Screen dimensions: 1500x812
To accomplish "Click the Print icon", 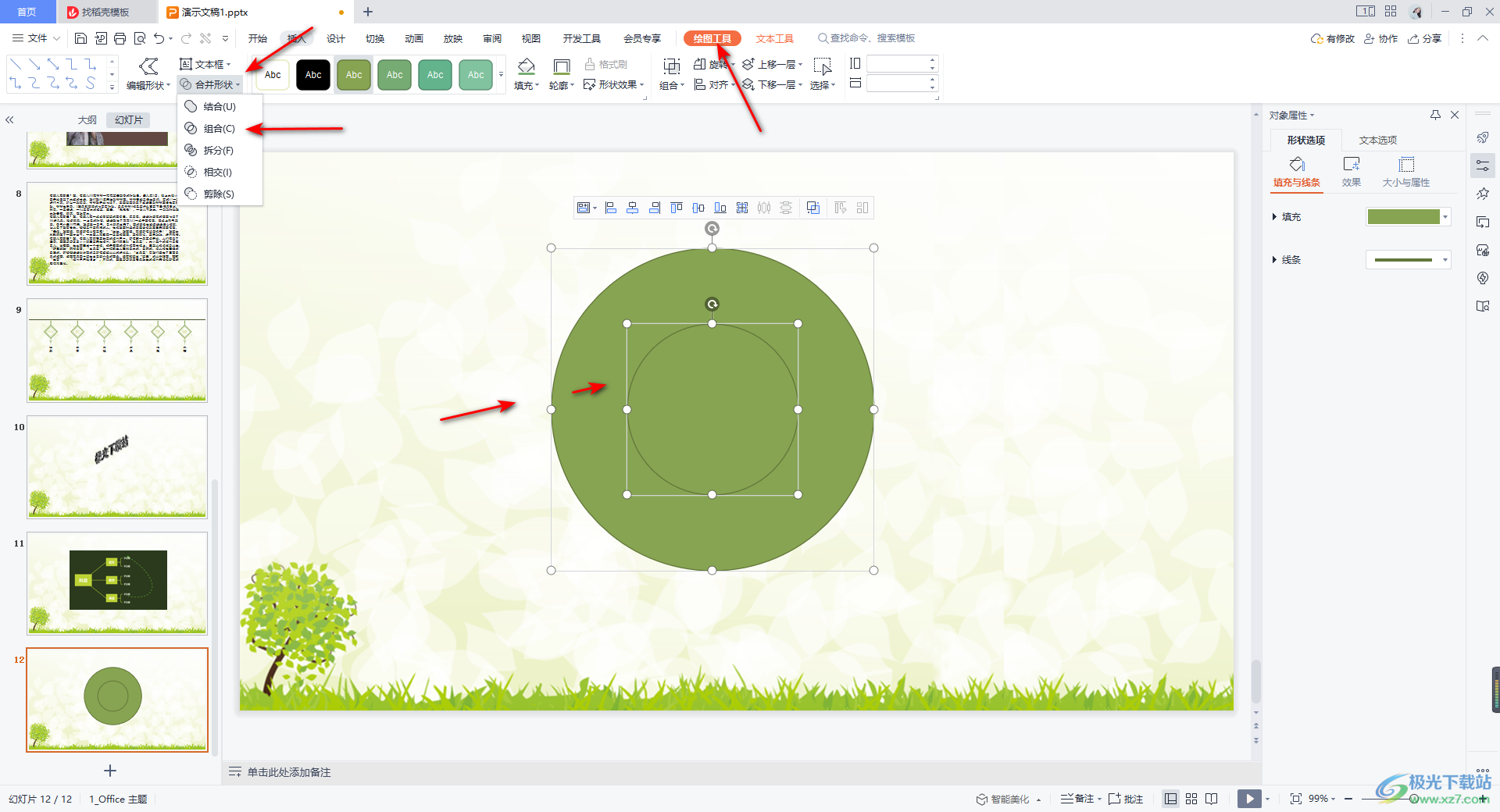I will 120,38.
